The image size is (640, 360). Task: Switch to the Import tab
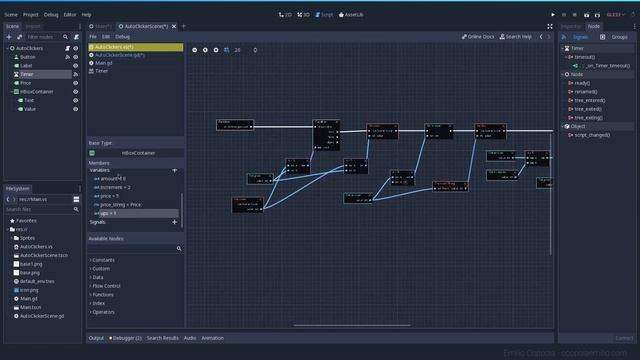point(33,27)
